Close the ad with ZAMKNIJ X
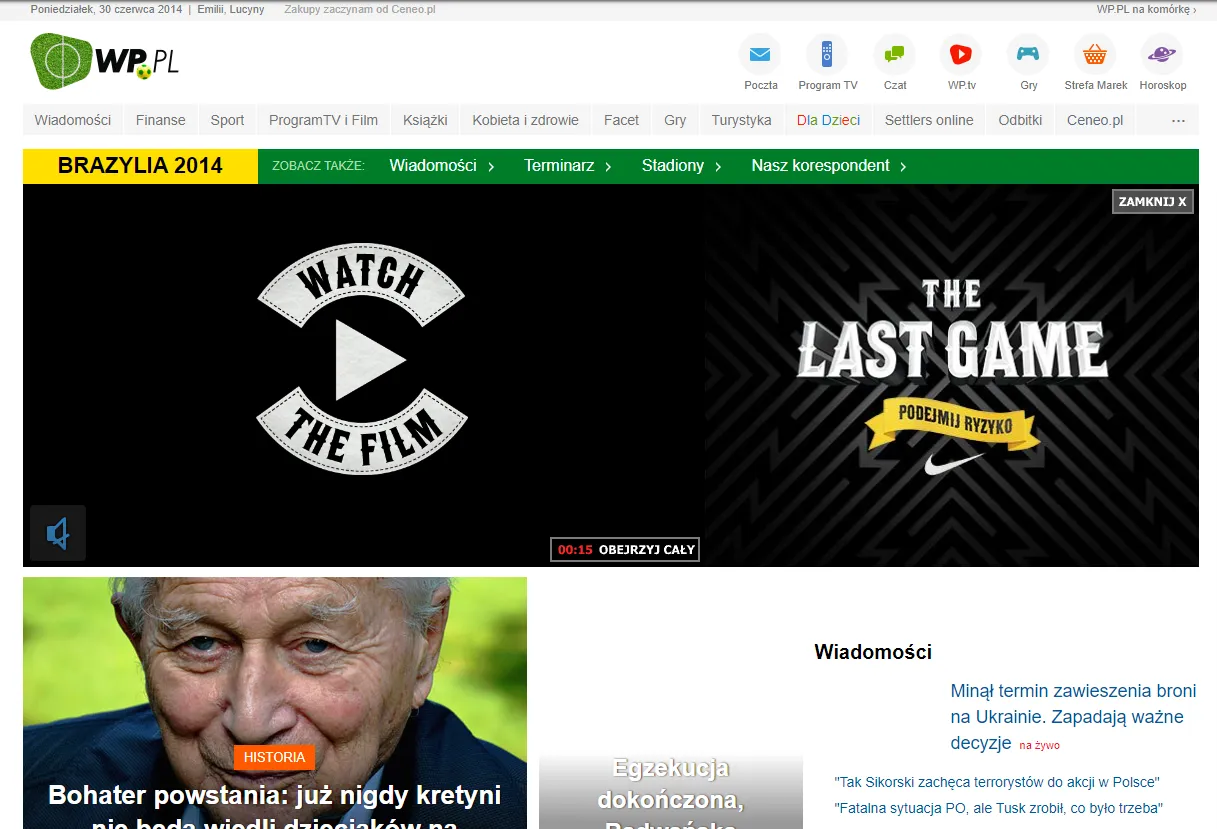The width and height of the screenshot is (1217, 829). [x=1153, y=202]
